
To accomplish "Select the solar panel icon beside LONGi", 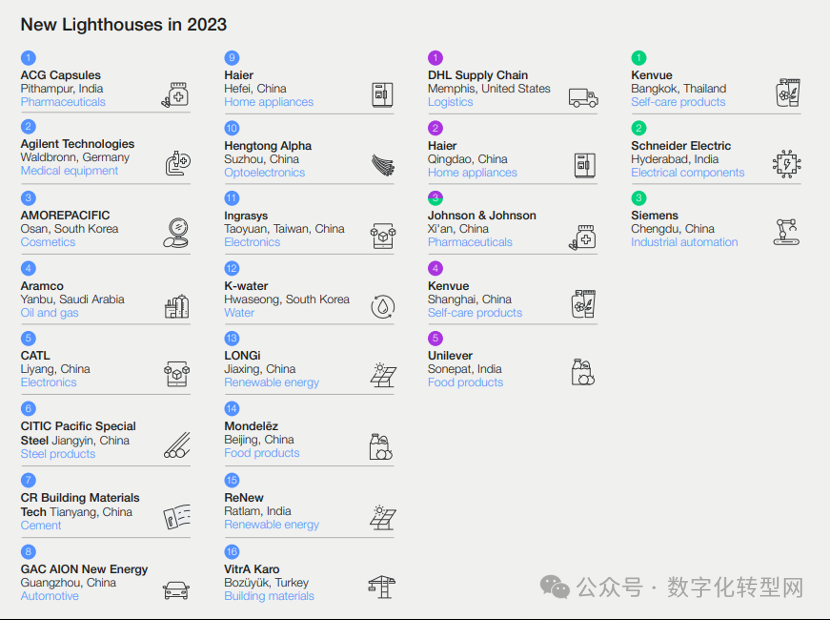I will [382, 376].
